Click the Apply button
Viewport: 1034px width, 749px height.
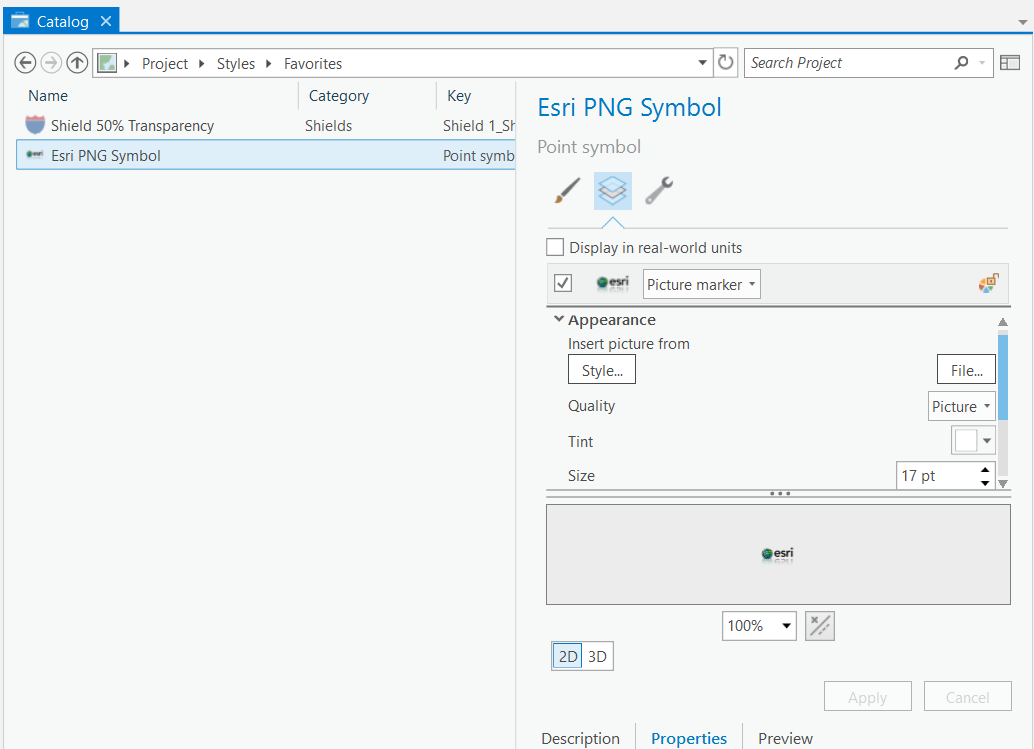coord(867,696)
